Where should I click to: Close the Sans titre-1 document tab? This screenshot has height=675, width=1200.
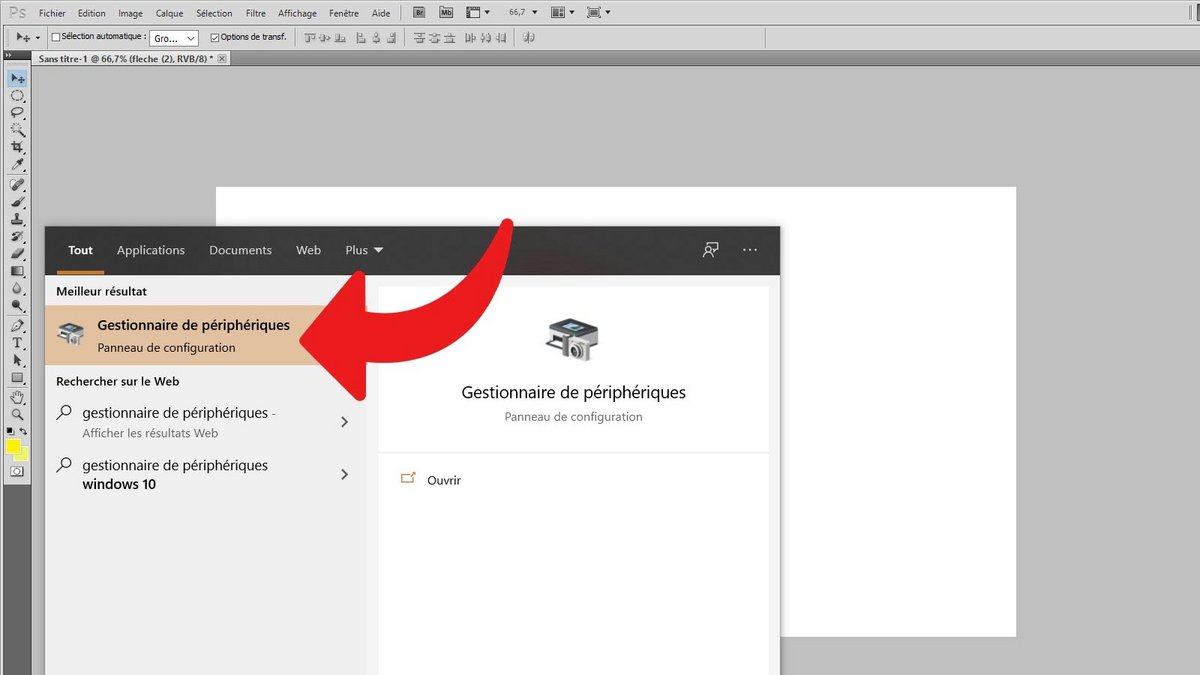222,58
